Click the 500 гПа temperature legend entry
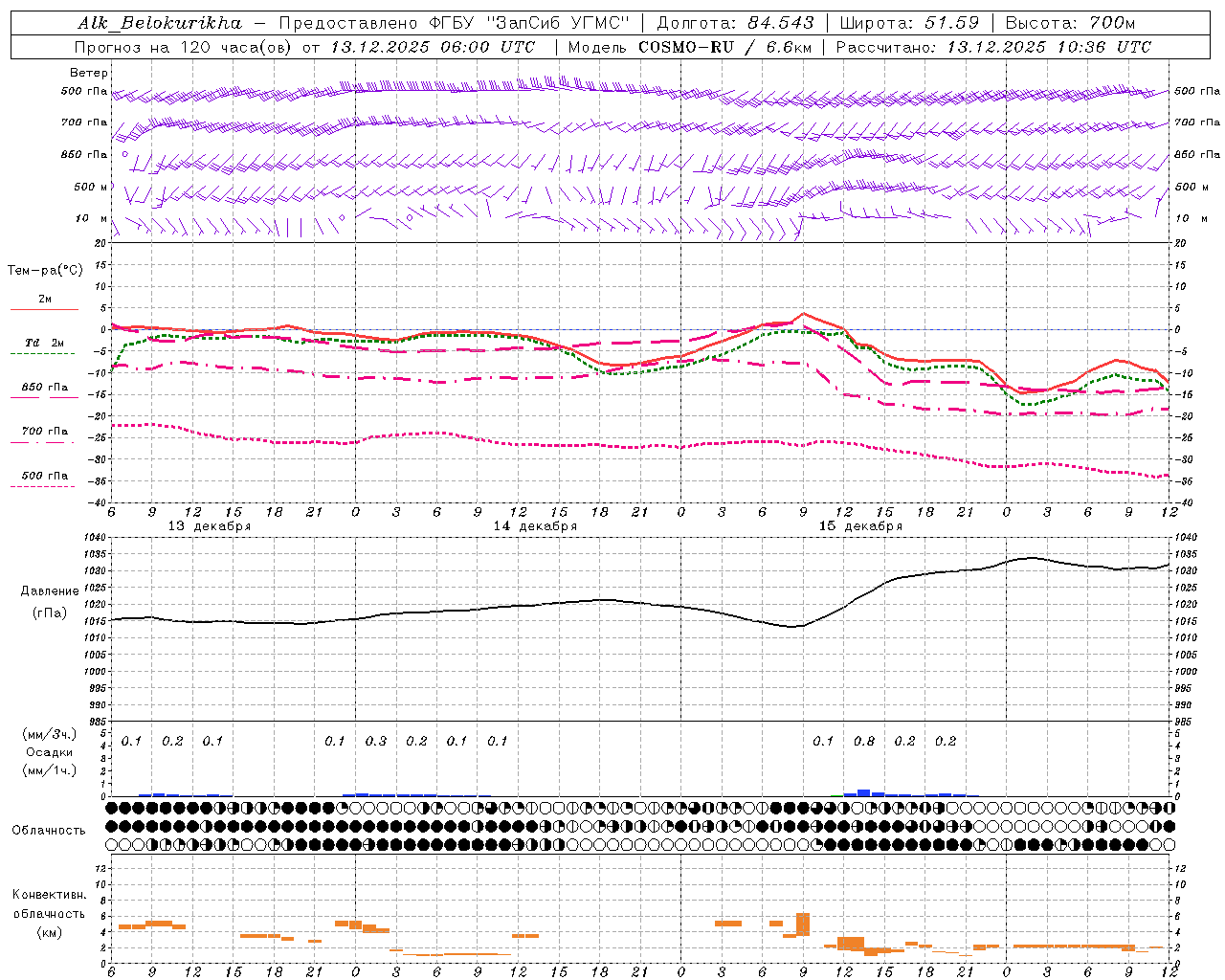Screen dimensions: 1225x980 [x=45, y=476]
